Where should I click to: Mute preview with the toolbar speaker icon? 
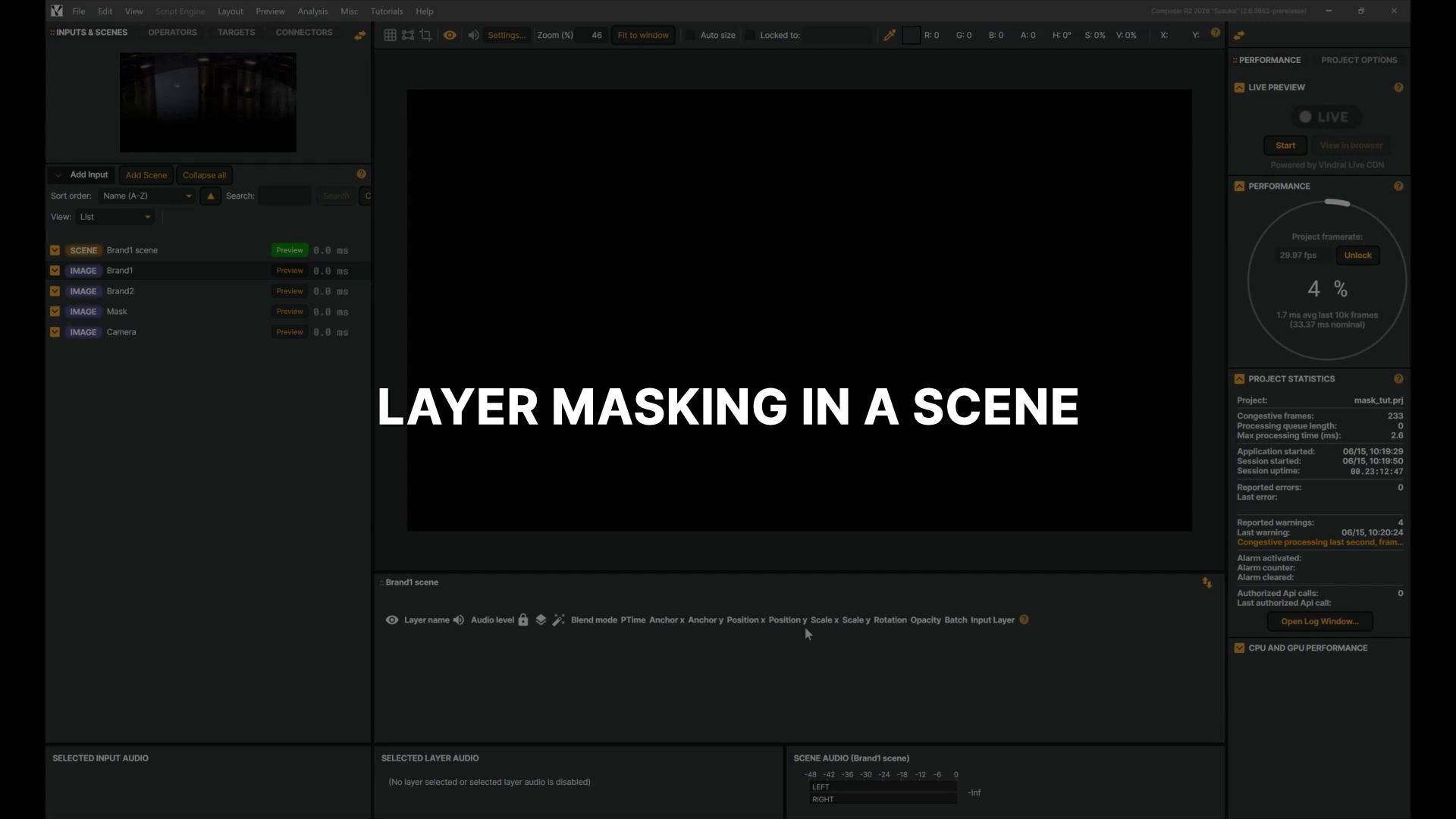tap(473, 35)
